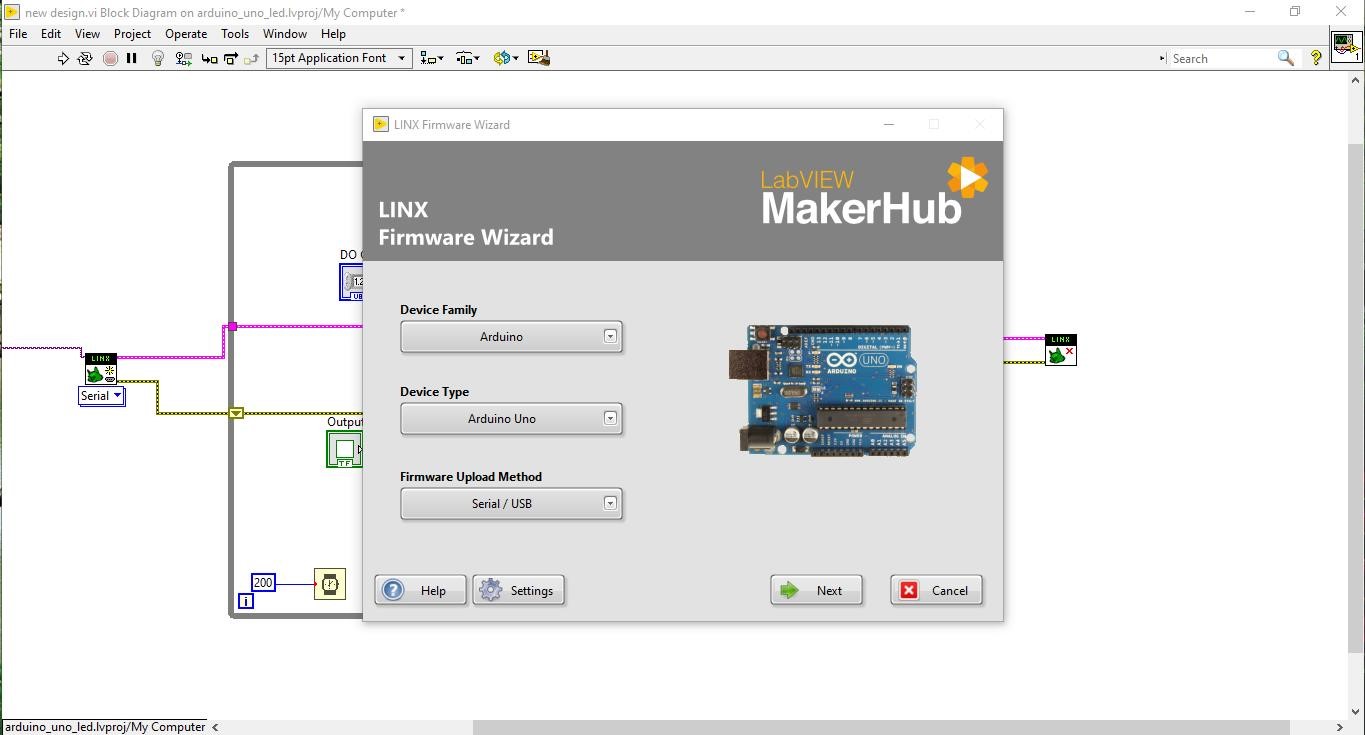This screenshot has height=735, width=1365.
Task: Click the Run arrow in the toolbar
Action: (63, 58)
